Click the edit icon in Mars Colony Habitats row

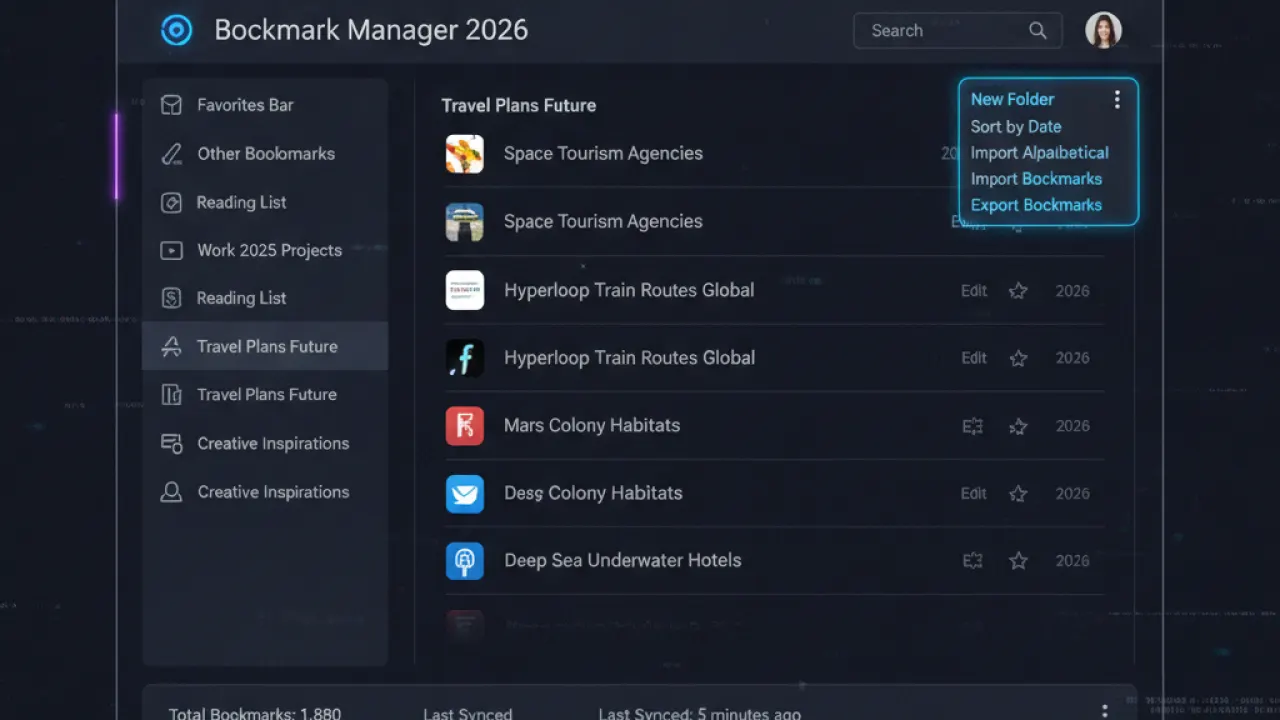[x=973, y=426]
